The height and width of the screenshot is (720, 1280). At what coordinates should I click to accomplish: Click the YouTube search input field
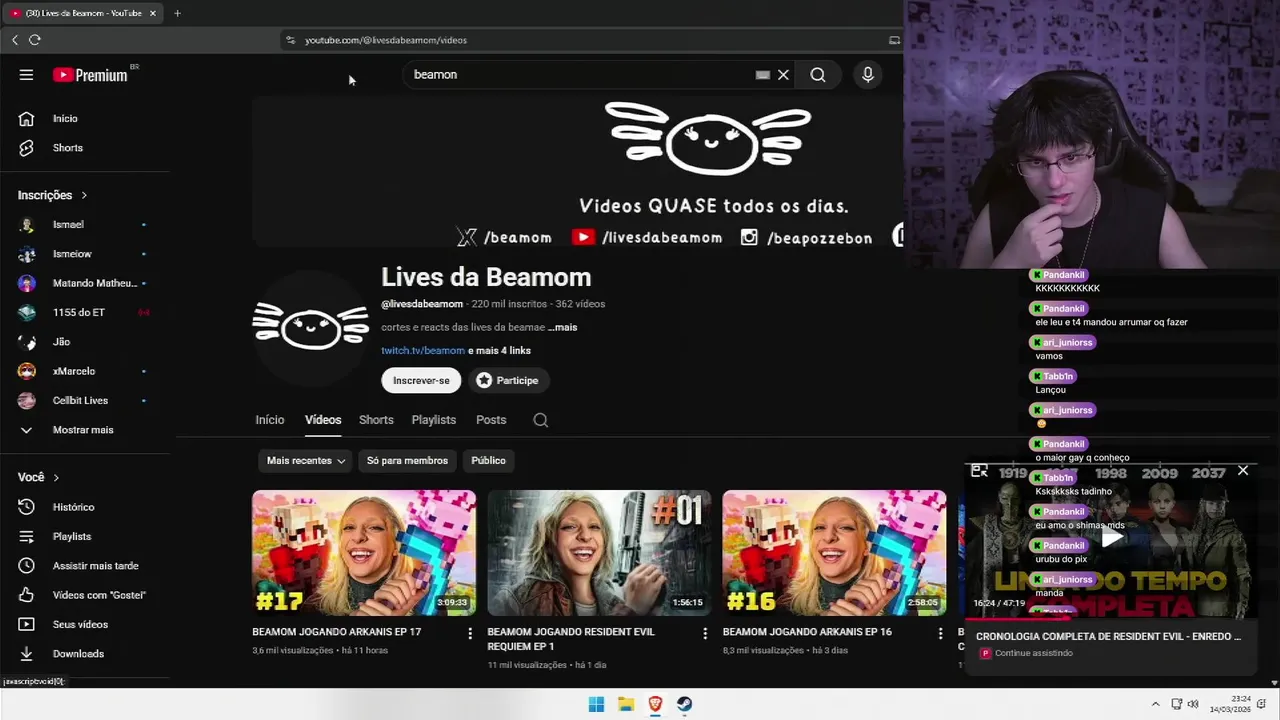[580, 75]
